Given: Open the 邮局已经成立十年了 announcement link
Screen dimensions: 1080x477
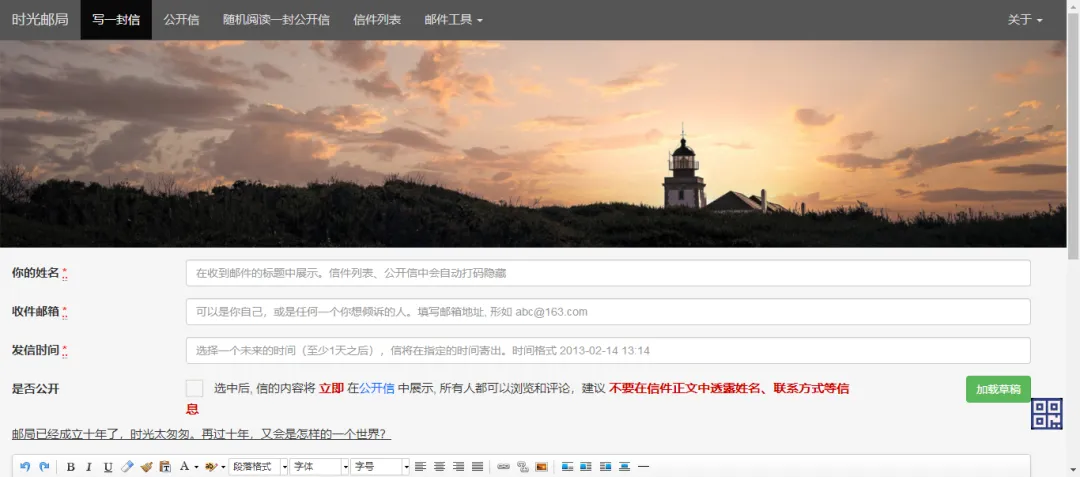Looking at the screenshot, I should click(x=201, y=434).
